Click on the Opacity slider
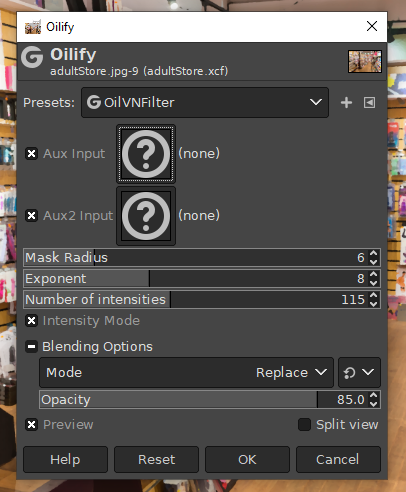The image size is (406, 492). tap(204, 399)
